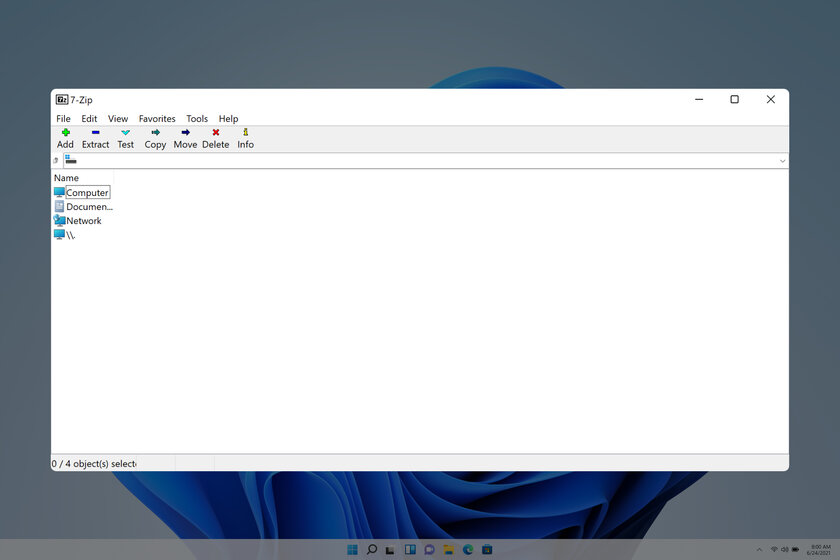The width and height of the screenshot is (840, 560).
Task: Click the Add toolbar icon
Action: pyautogui.click(x=65, y=132)
